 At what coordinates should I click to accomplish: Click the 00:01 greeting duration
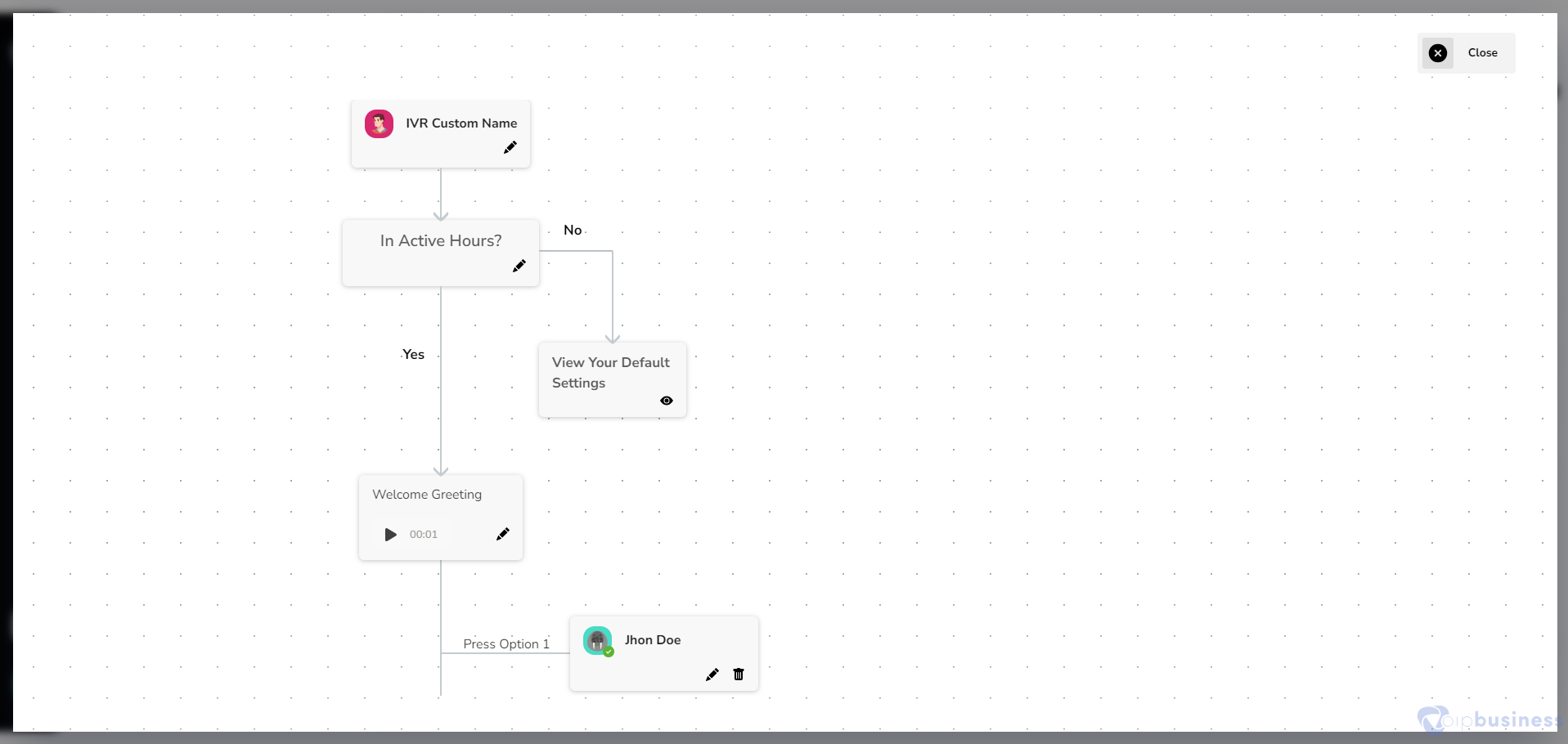click(424, 535)
